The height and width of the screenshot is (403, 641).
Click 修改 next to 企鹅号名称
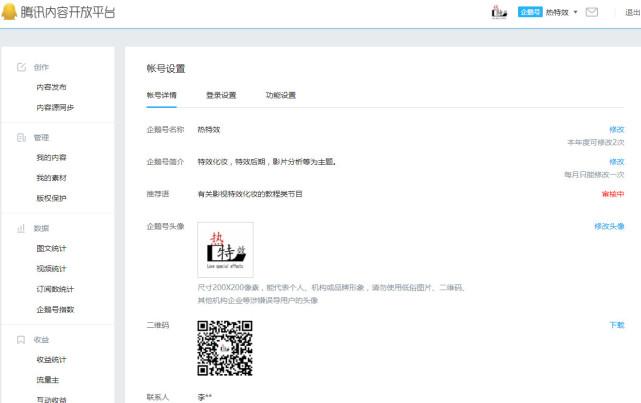616,130
